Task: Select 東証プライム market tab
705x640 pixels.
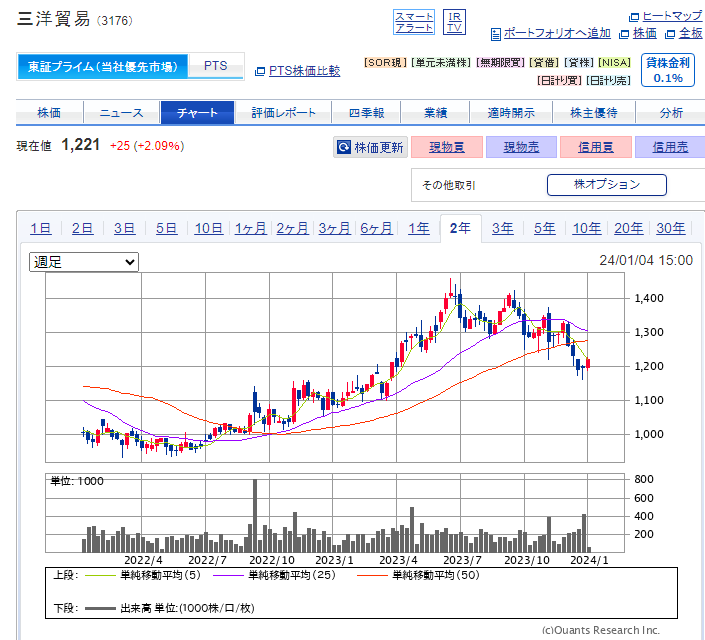Action: coord(103,67)
